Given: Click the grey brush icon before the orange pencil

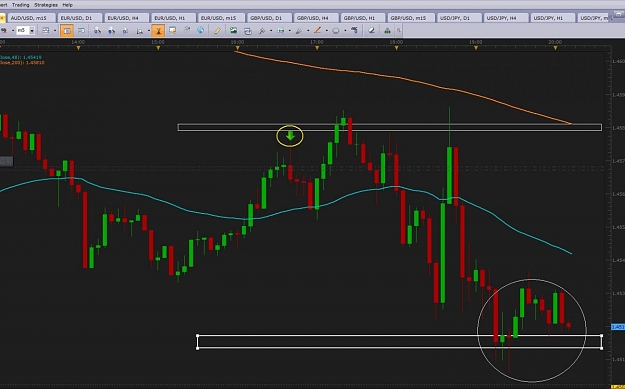Looking at the screenshot, I should [299, 30].
